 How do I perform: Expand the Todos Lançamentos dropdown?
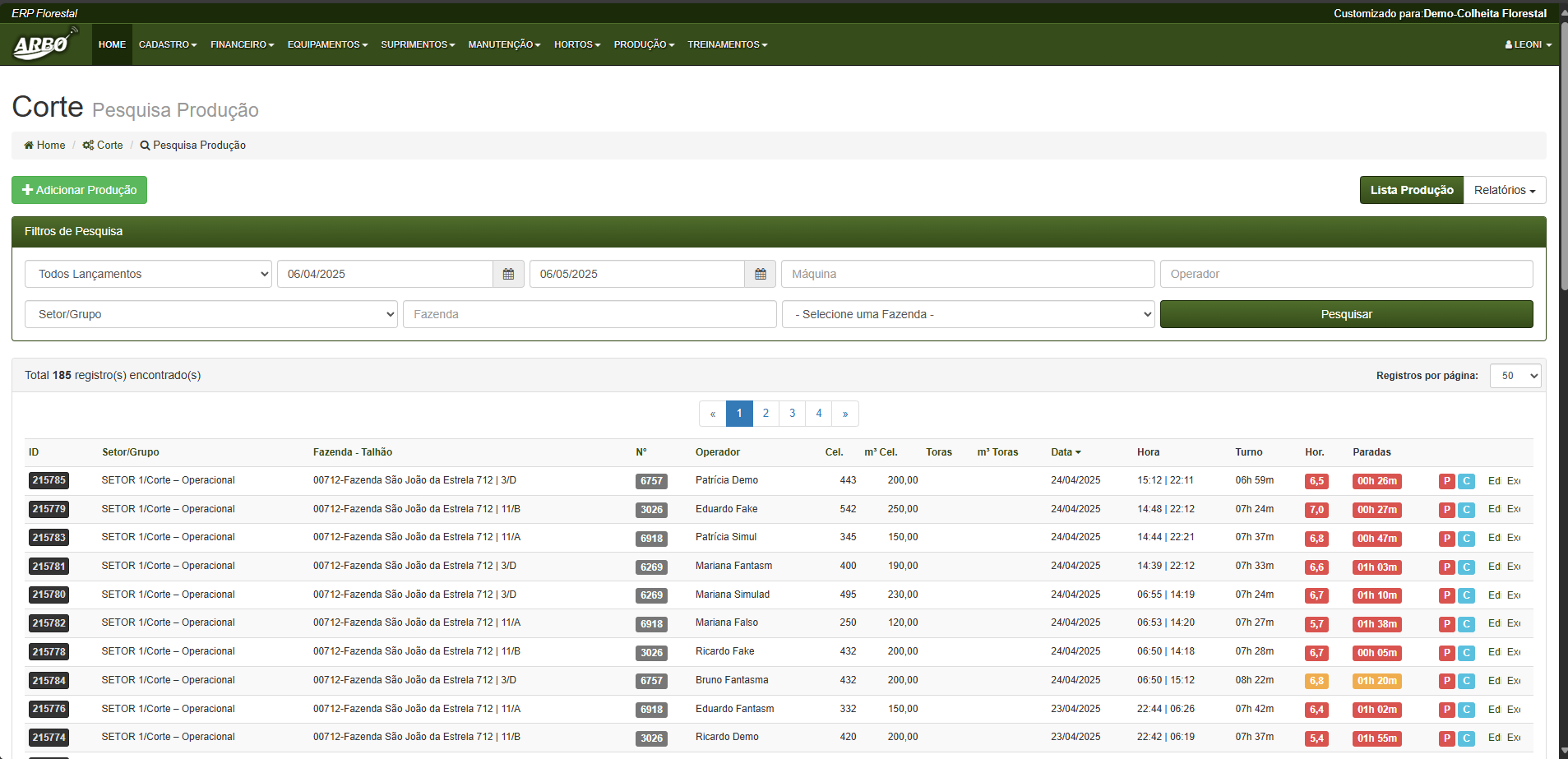(149, 274)
